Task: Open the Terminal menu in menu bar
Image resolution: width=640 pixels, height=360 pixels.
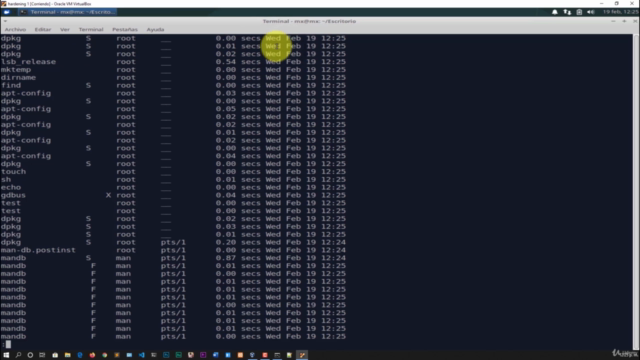Action: (91, 29)
